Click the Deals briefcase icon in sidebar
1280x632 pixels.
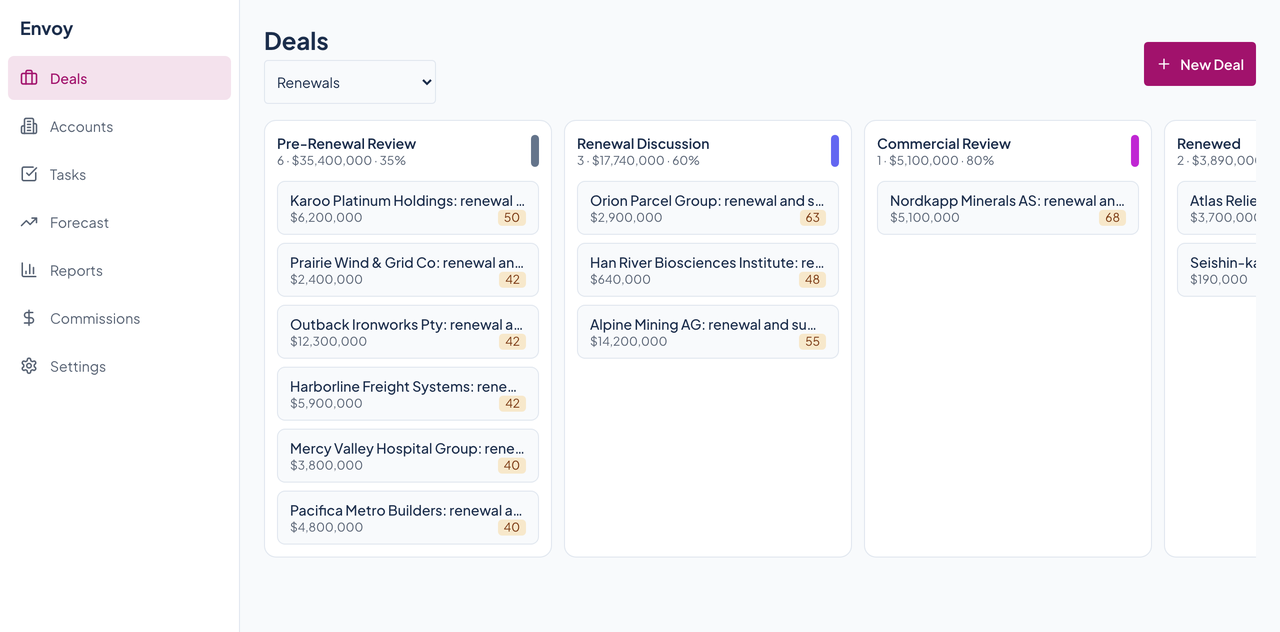29,78
